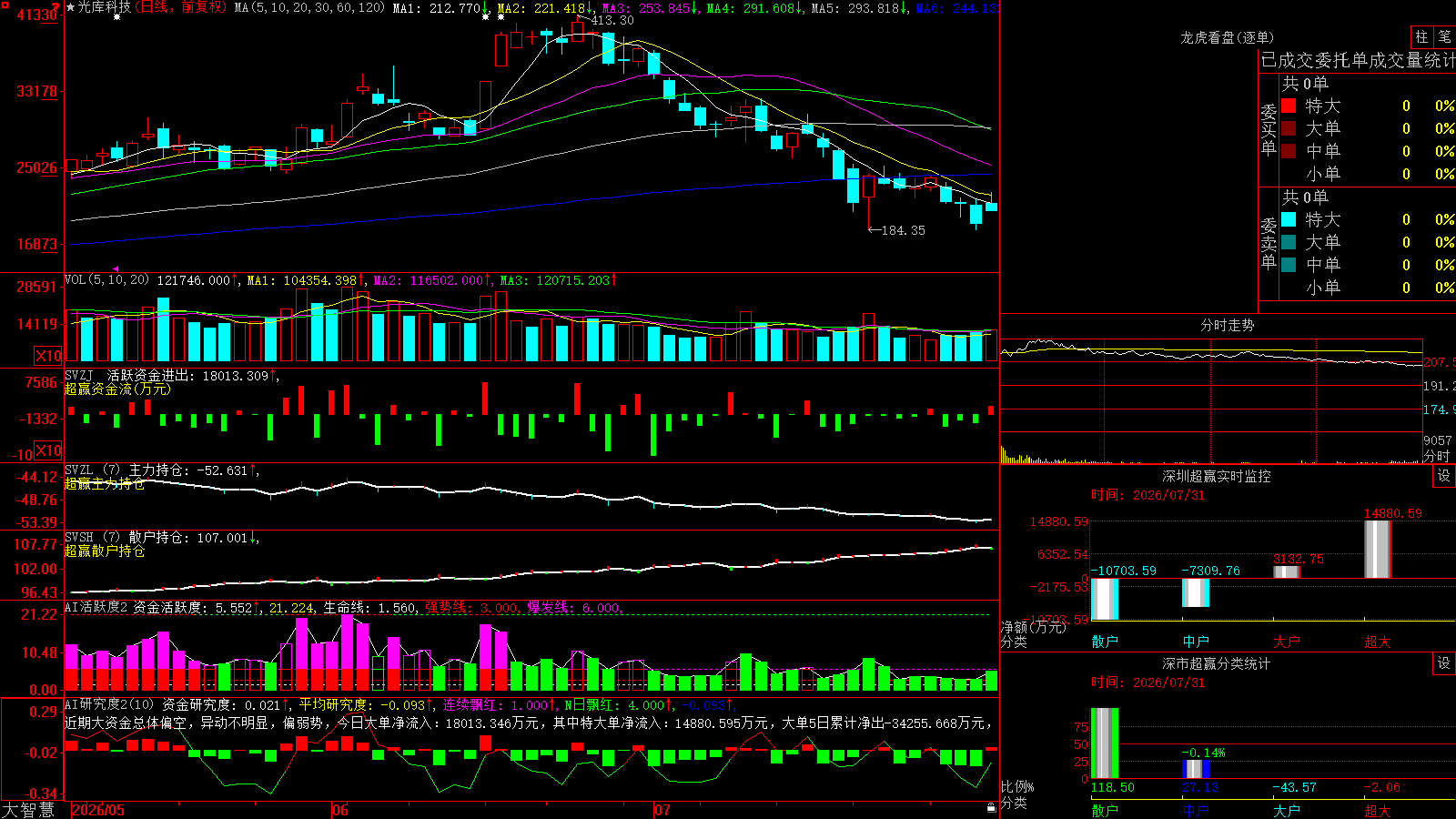This screenshot has height=819, width=1456.
Task: Click the MA5: 293.818 value
Action: point(860,7)
